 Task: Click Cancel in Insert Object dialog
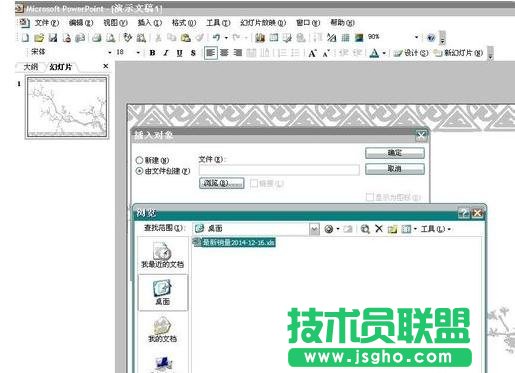(x=395, y=169)
